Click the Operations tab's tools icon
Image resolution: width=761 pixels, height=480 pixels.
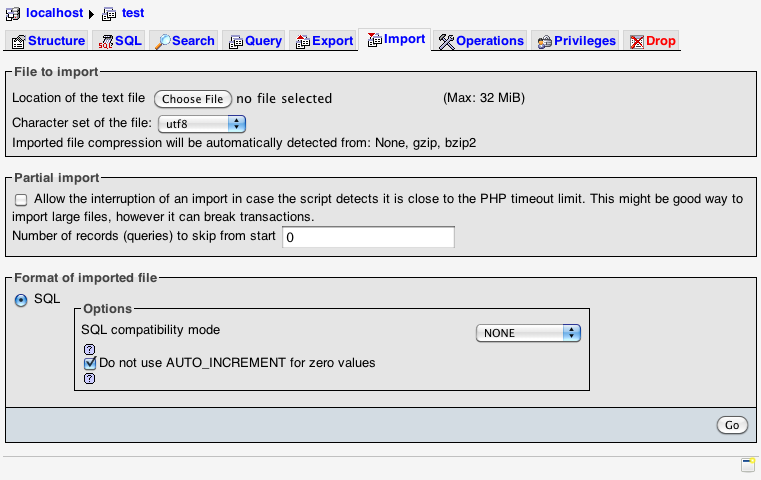tap(447, 41)
